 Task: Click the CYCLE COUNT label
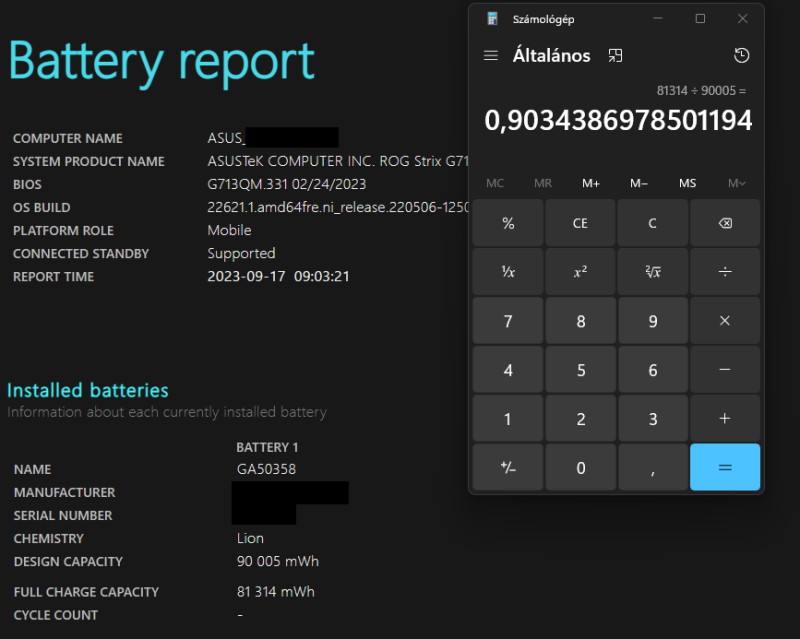pyautogui.click(x=56, y=616)
